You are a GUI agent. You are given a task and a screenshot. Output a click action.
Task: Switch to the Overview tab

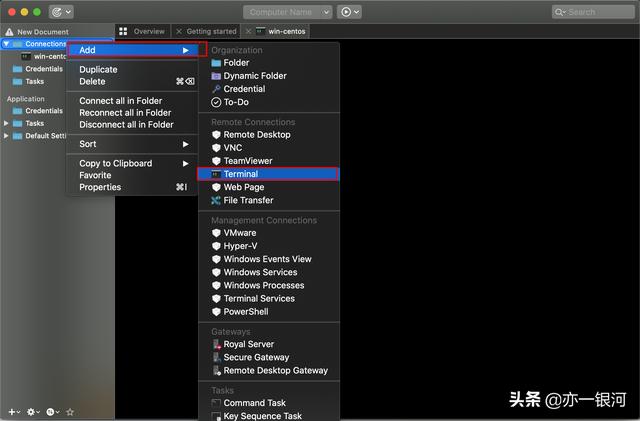pos(142,31)
